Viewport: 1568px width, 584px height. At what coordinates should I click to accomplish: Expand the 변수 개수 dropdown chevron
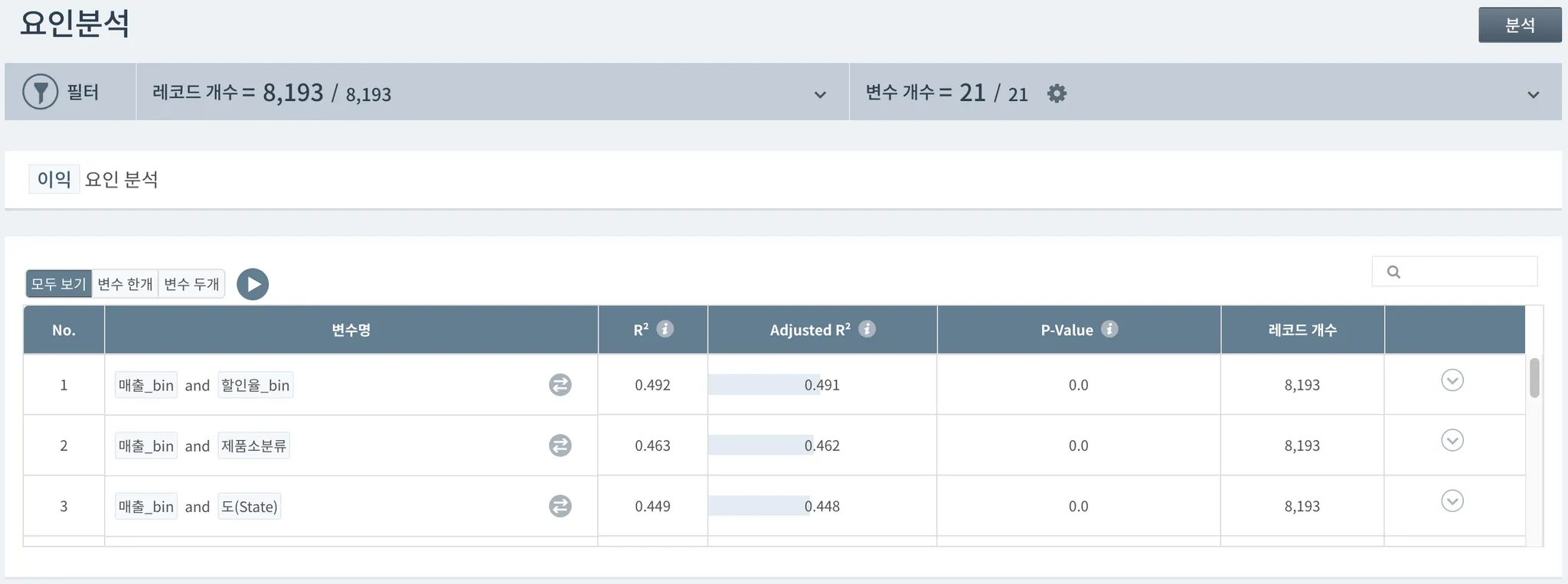click(x=1533, y=95)
